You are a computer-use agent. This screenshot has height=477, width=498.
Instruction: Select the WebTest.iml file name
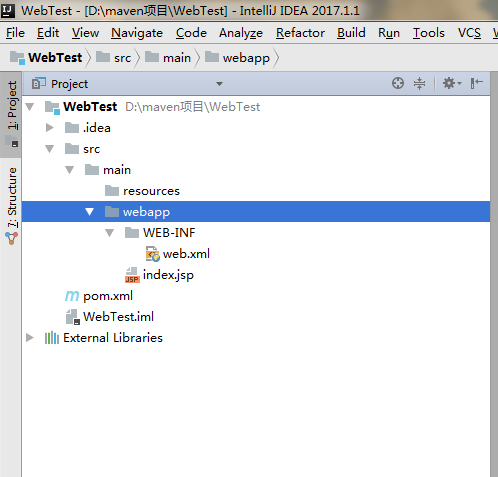coord(119,317)
